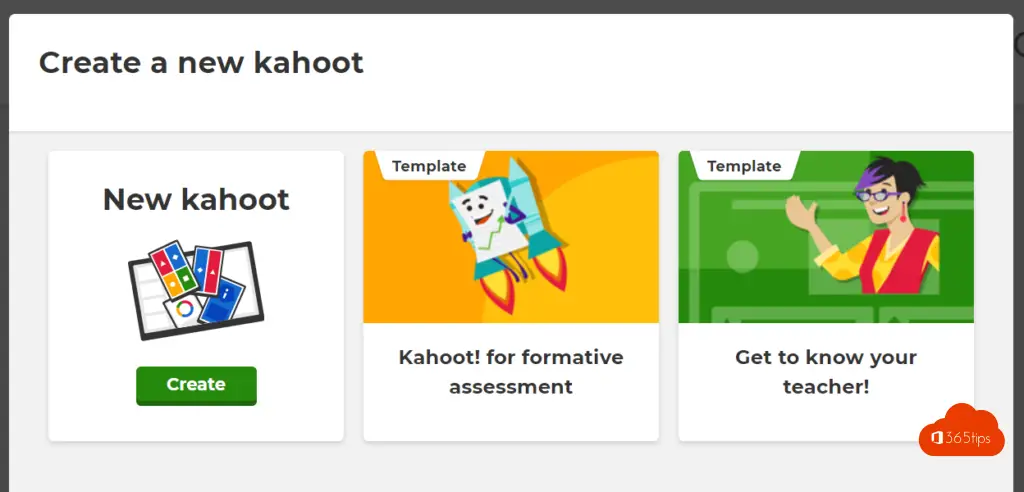Click the Template badge on the green card

(x=744, y=166)
